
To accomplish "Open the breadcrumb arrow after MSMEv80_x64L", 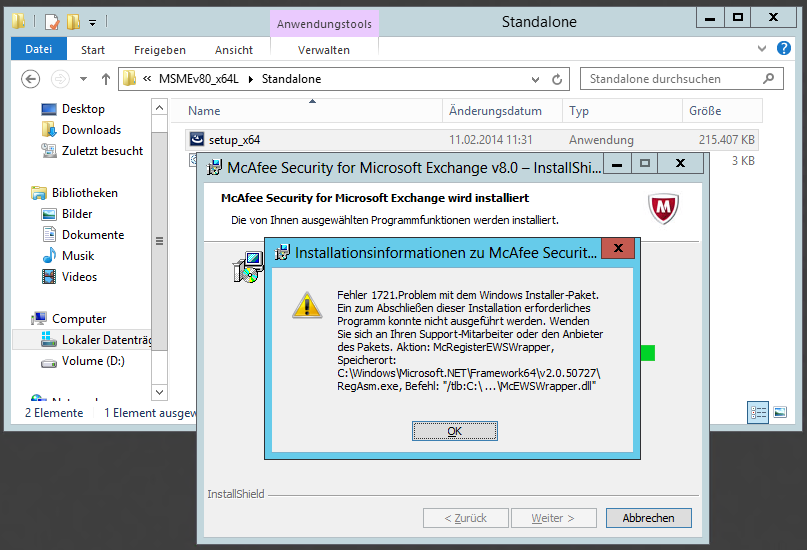I will (251, 79).
